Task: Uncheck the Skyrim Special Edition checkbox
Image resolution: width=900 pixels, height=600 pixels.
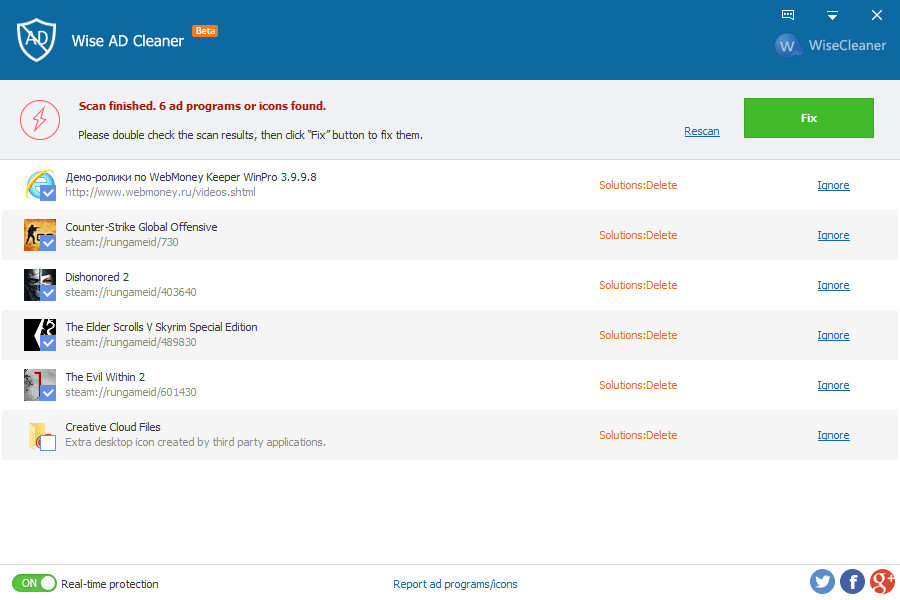Action: 49,343
